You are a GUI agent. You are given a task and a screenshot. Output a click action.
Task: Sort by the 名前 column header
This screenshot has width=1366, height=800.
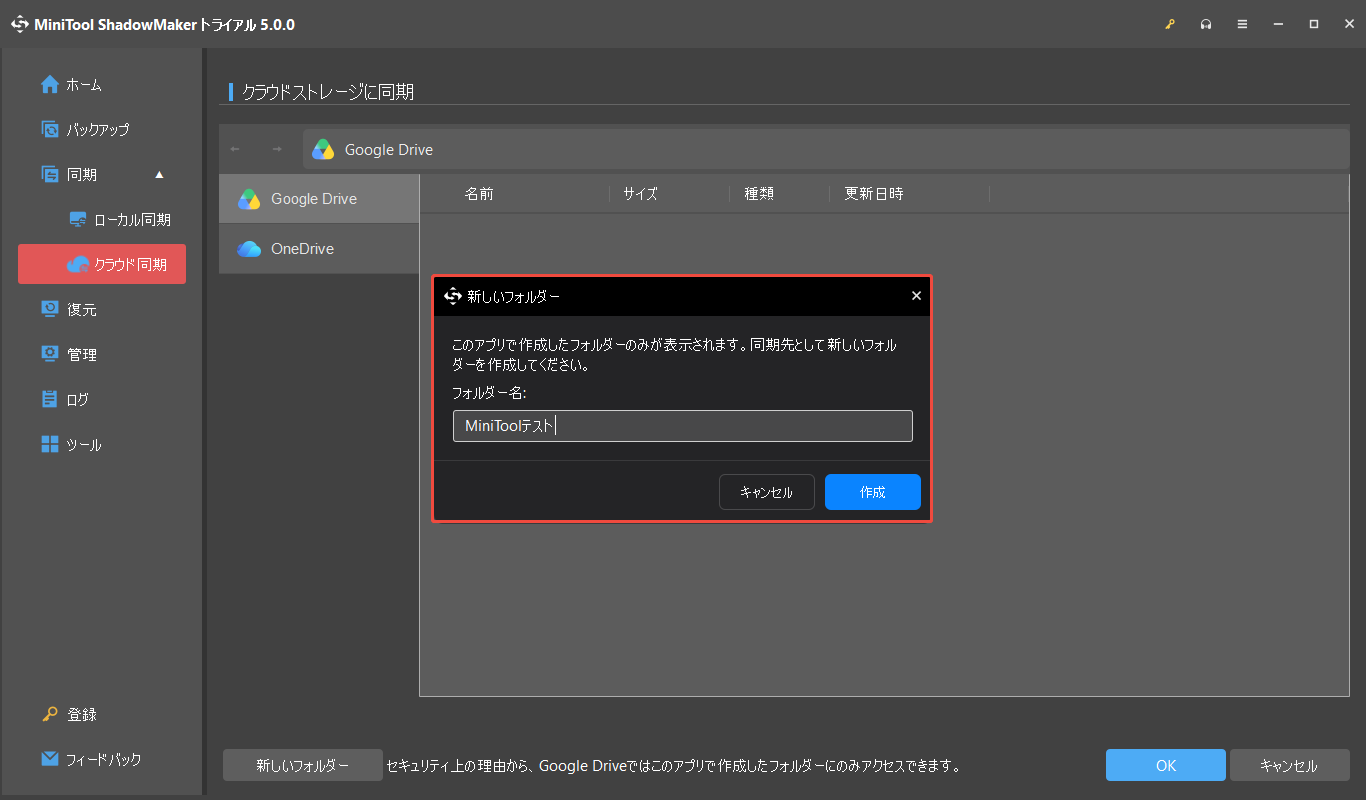pos(479,194)
